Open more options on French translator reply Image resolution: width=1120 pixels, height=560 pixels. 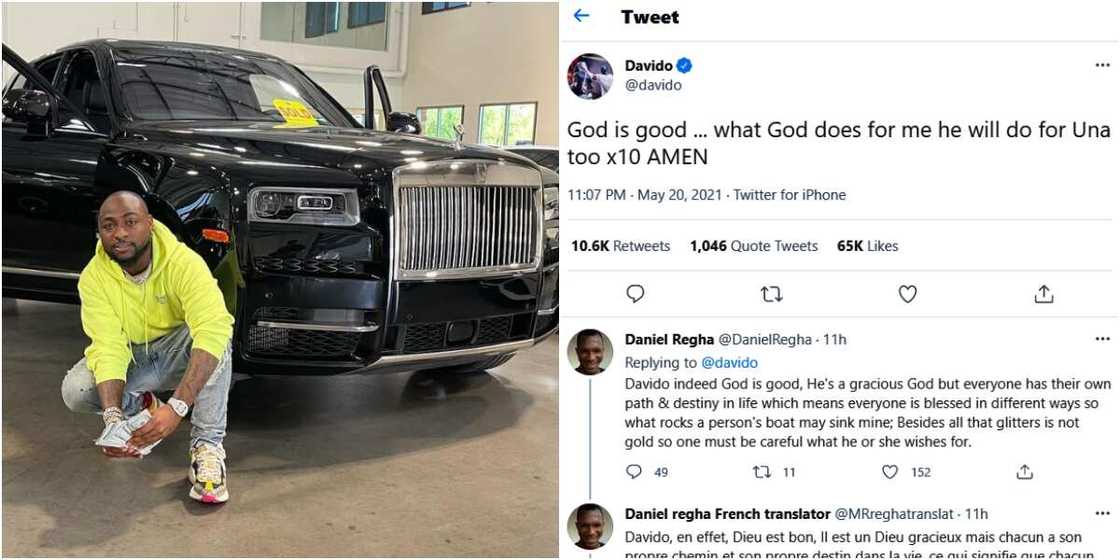pyautogui.click(x=1101, y=514)
